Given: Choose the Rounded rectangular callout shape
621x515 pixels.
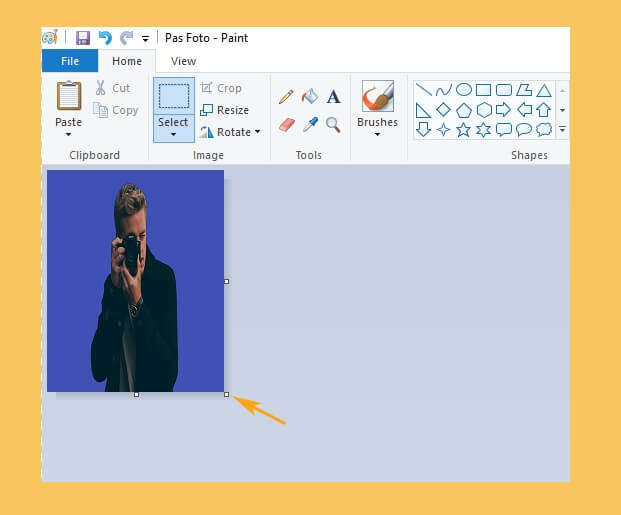Looking at the screenshot, I should coord(504,130).
